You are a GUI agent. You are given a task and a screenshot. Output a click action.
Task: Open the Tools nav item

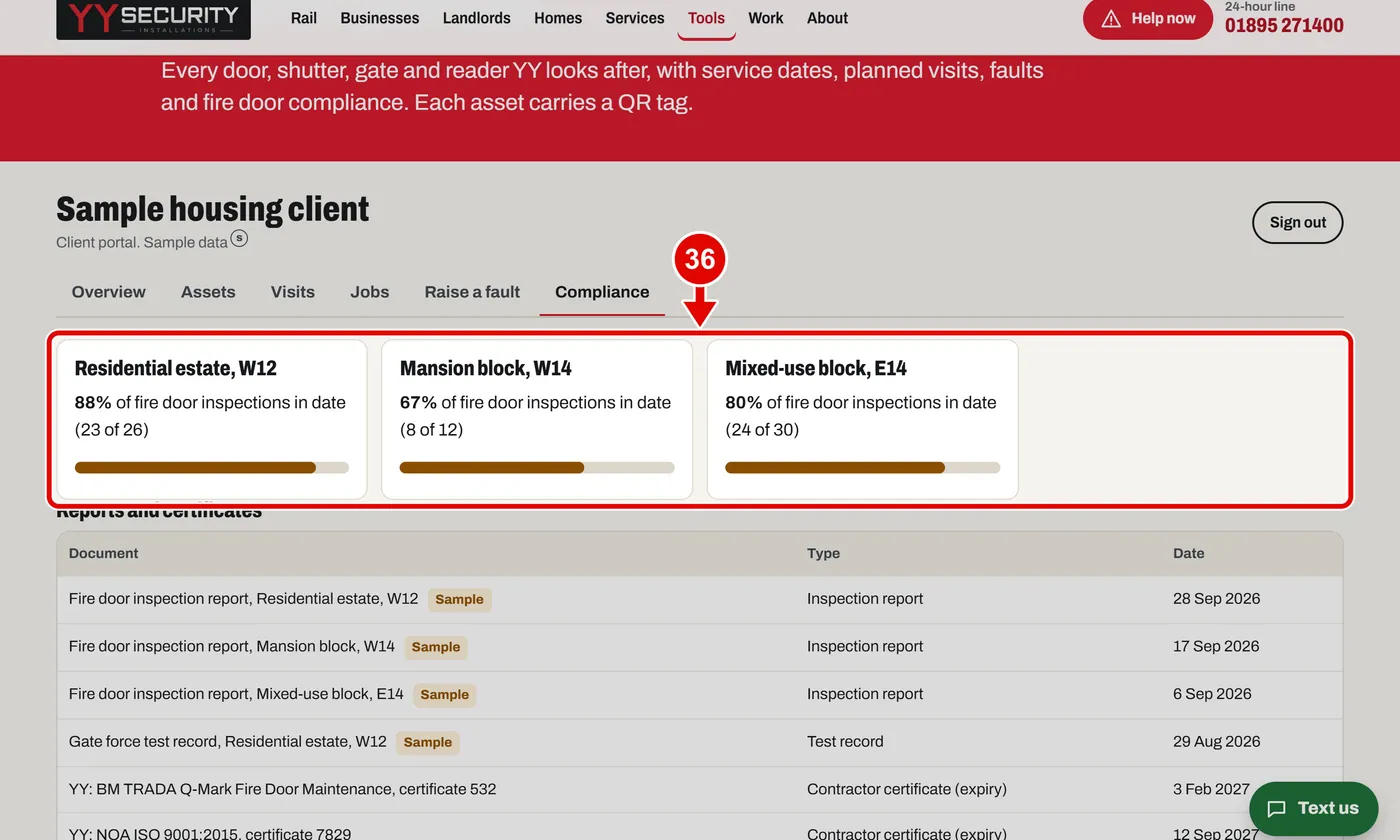coord(706,18)
